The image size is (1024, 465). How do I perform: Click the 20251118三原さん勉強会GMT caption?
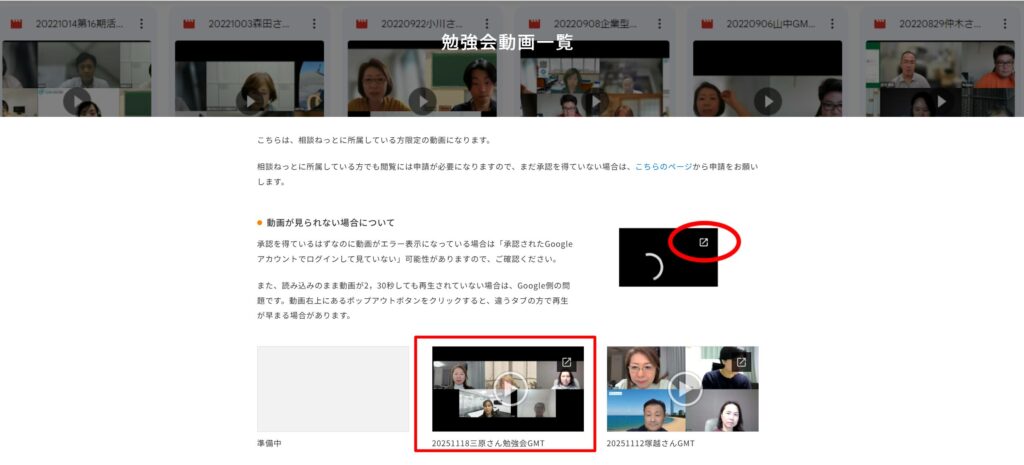click(x=488, y=443)
